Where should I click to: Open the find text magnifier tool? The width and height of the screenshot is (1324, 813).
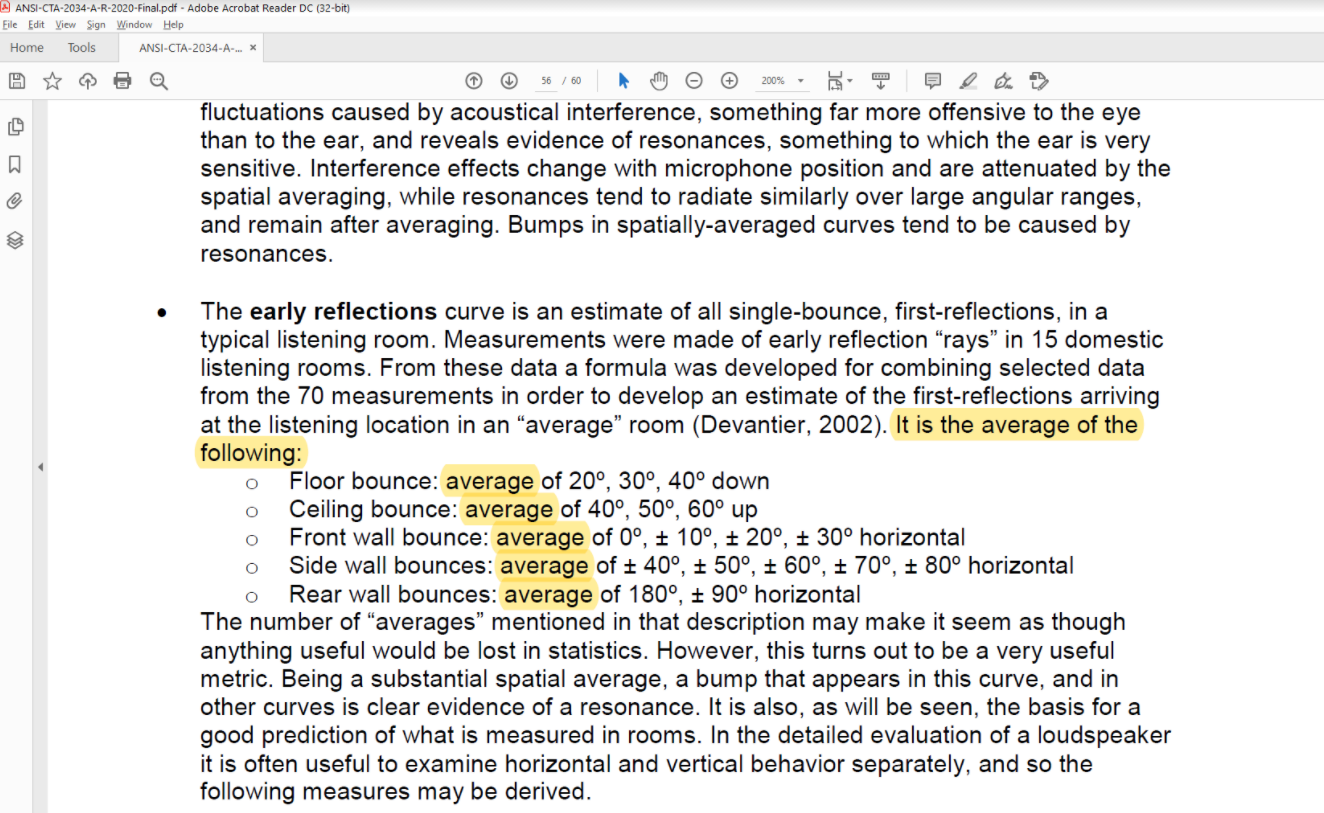(158, 81)
